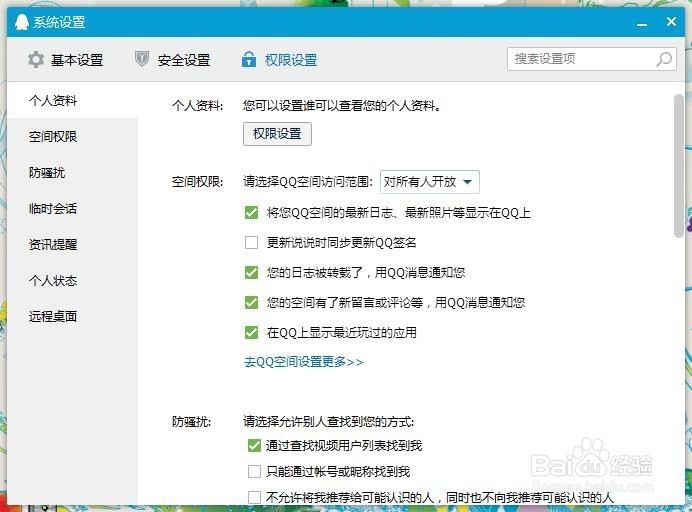Click the magnifier icon in search box
This screenshot has width=692, height=512.
(x=664, y=59)
